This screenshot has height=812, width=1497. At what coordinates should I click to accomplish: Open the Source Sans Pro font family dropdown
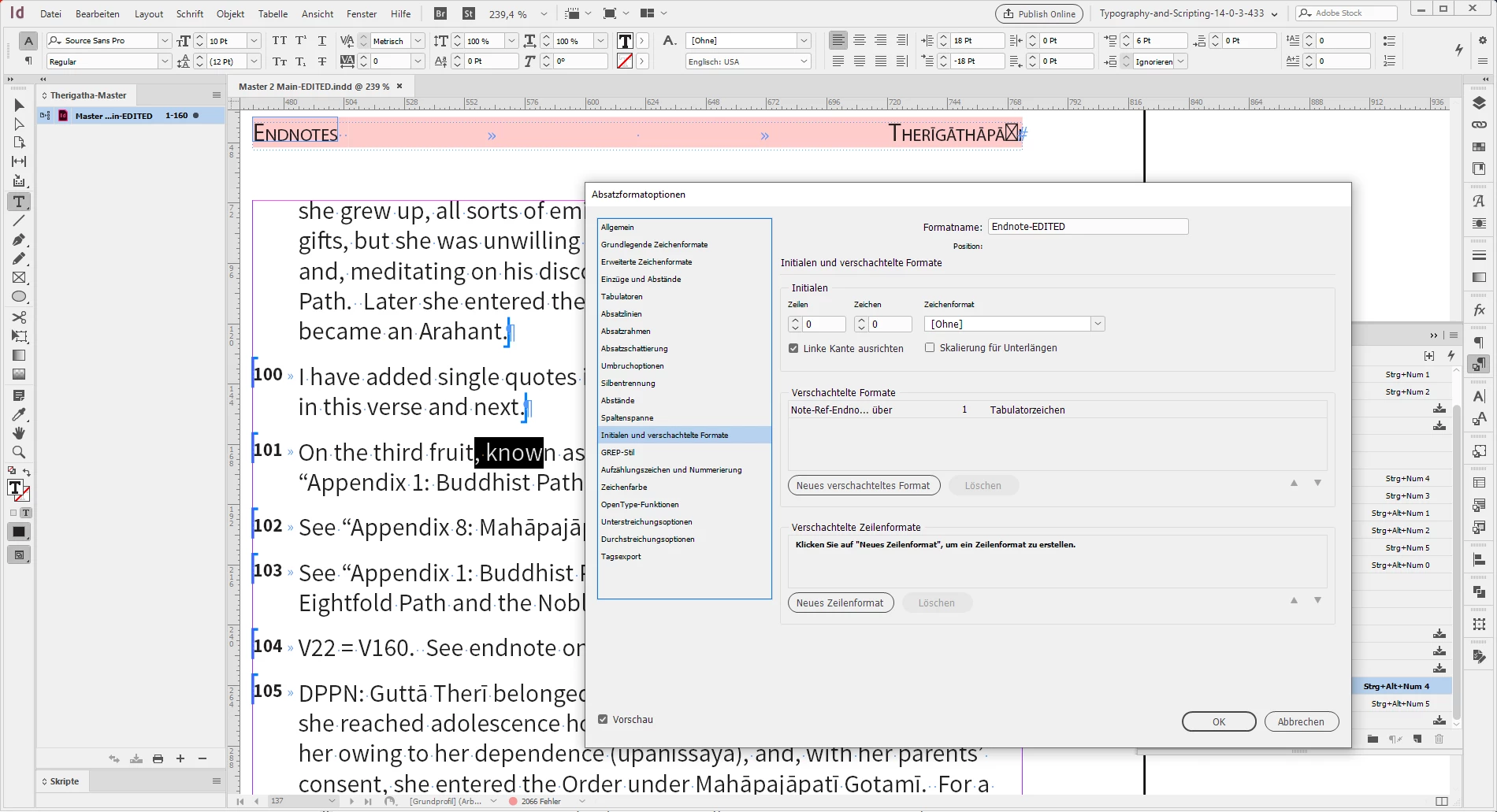click(x=165, y=40)
